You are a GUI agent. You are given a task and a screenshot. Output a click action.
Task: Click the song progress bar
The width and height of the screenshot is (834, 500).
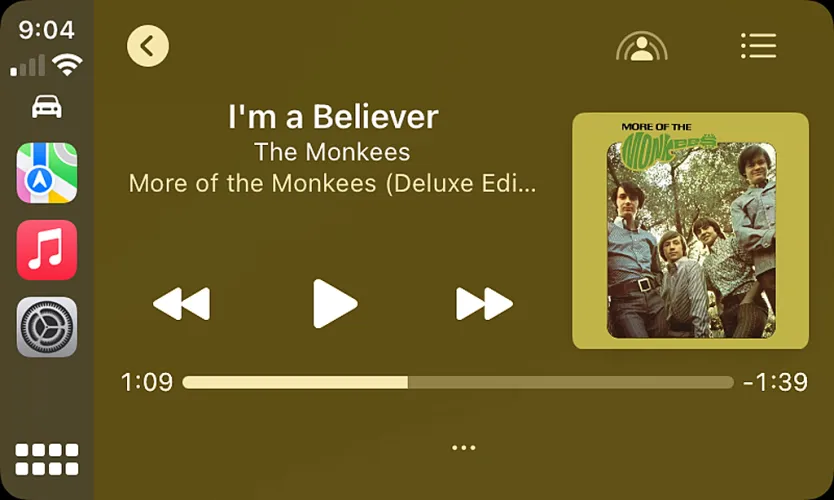[458, 382]
